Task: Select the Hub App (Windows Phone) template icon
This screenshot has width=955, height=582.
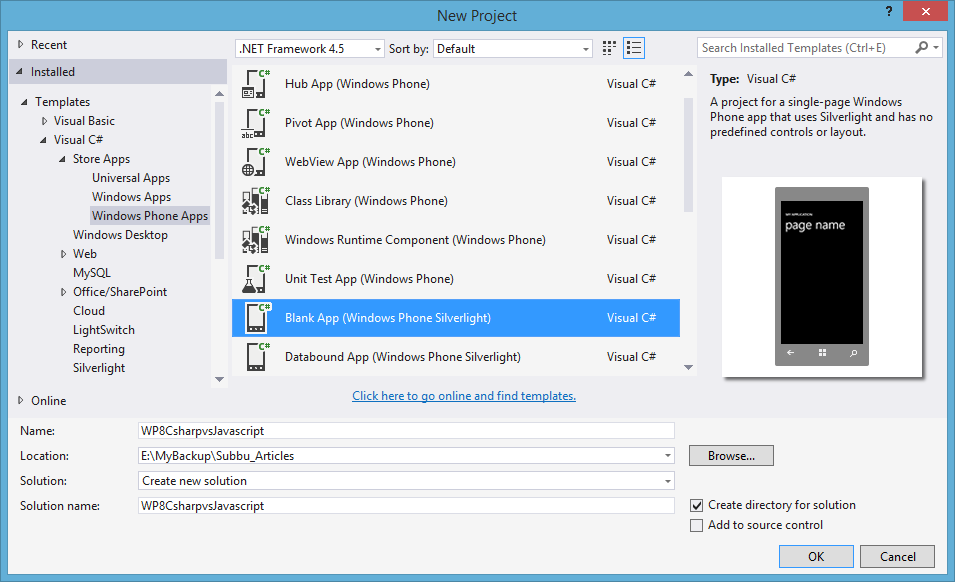Action: point(255,83)
